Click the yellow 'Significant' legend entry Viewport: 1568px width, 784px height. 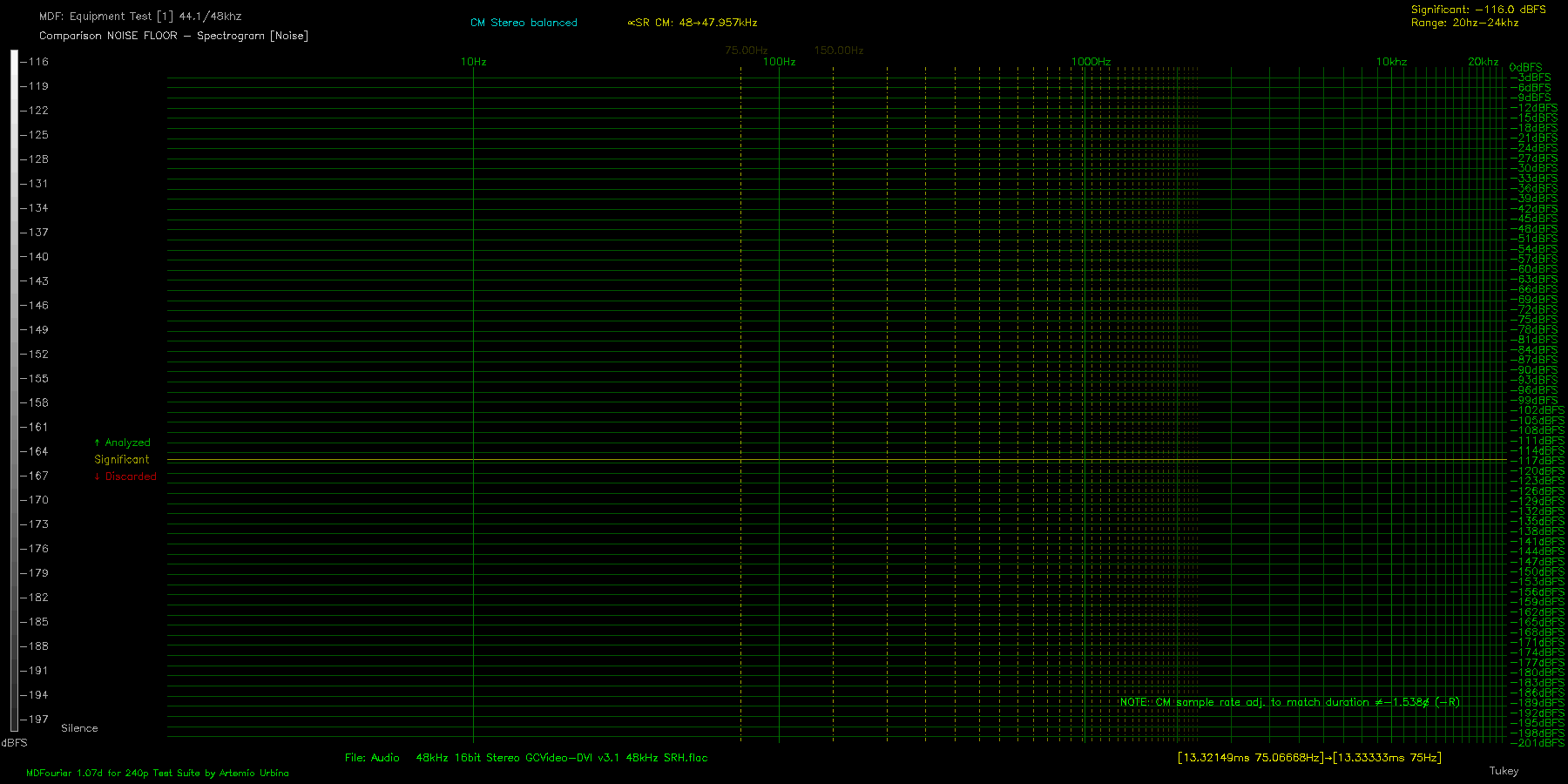(x=122, y=459)
